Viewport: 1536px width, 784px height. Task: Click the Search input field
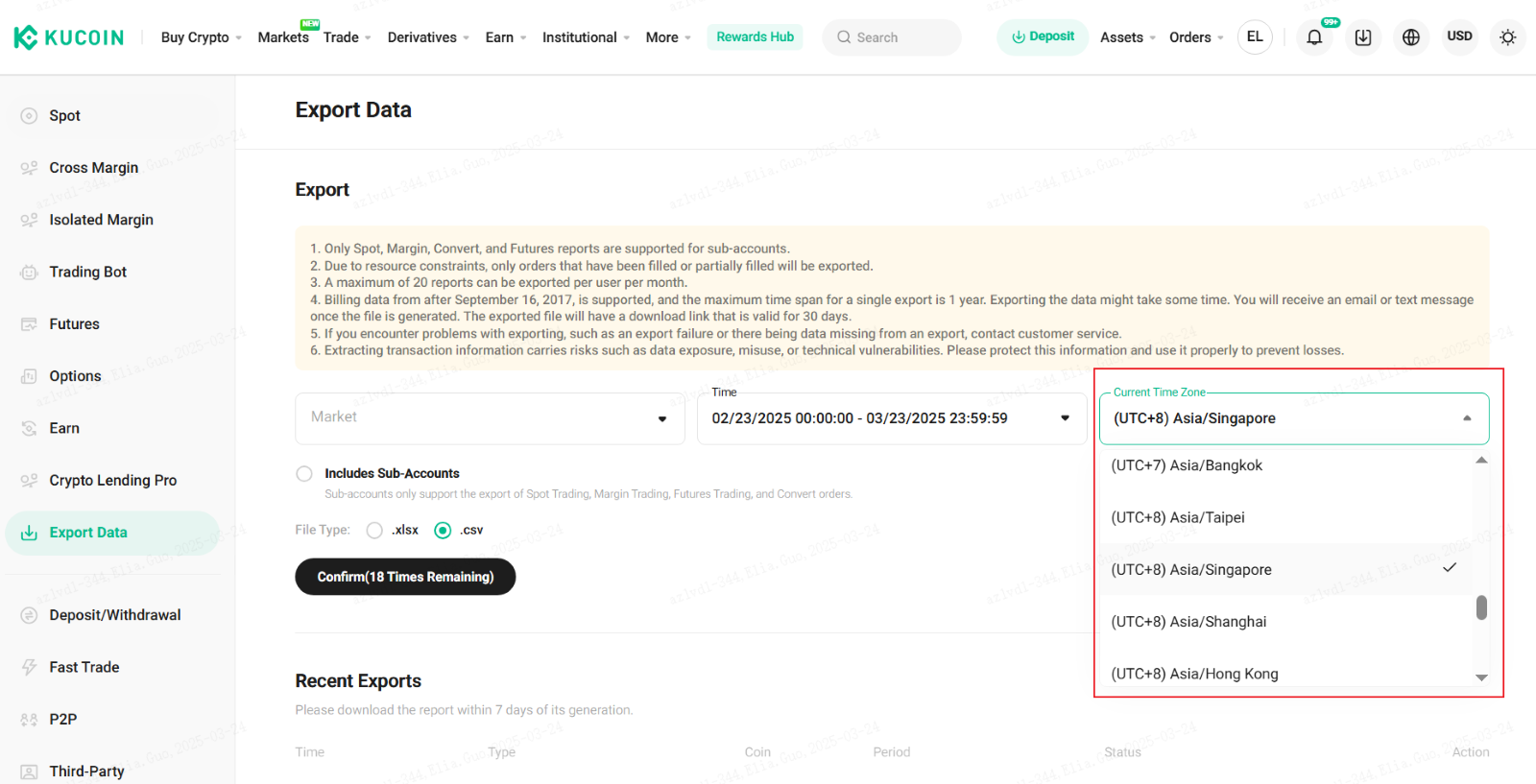(892, 37)
